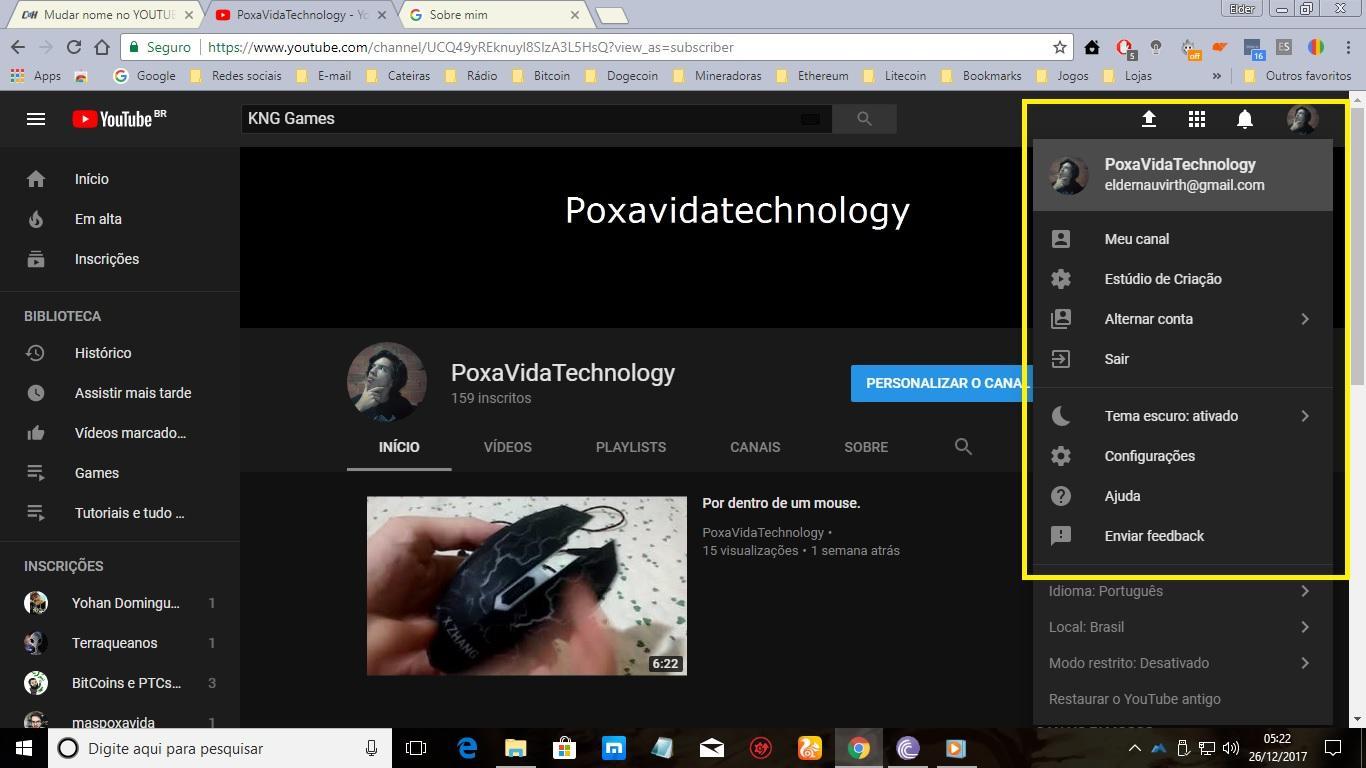The image size is (1366, 768).
Task: Open the YouTube apps grid icon
Action: point(1197,119)
